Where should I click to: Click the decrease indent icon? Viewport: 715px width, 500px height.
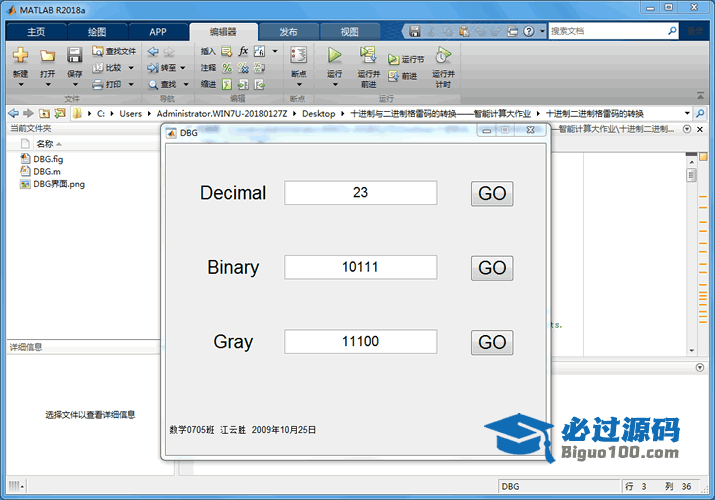[259, 84]
